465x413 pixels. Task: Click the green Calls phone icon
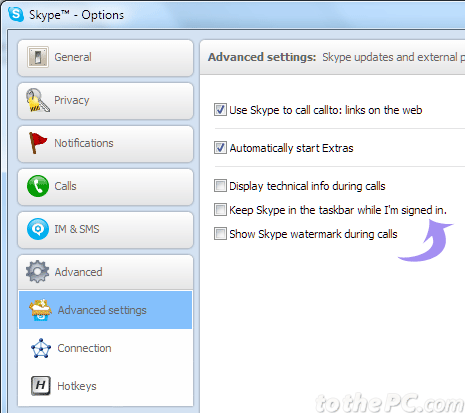point(38,186)
